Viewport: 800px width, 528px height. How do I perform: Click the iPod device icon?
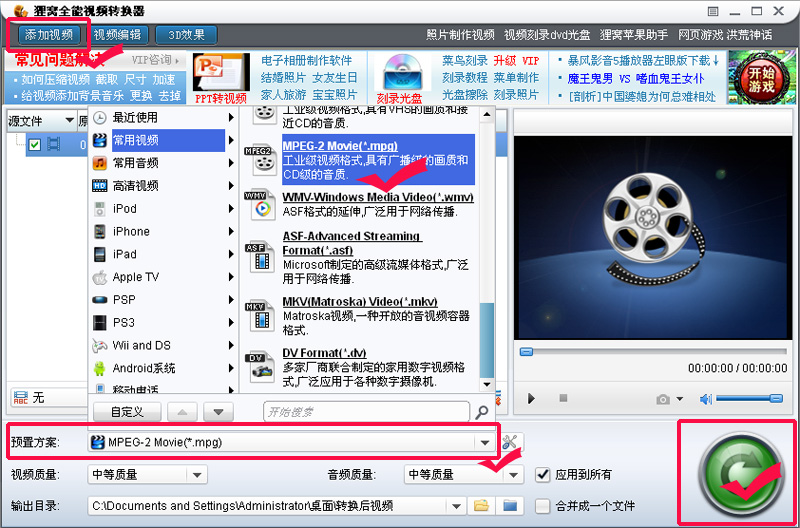[99, 209]
